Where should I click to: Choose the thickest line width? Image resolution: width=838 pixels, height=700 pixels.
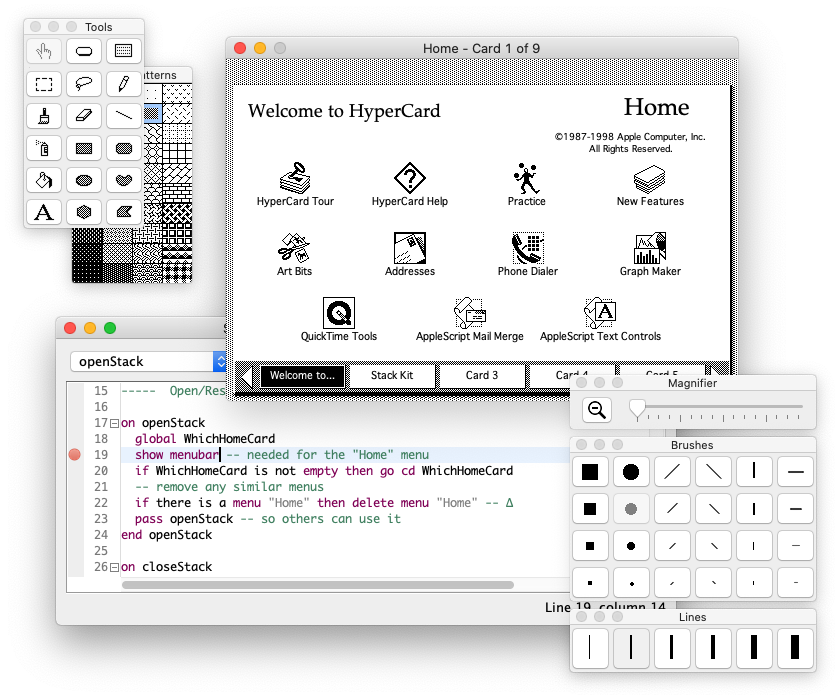point(796,648)
